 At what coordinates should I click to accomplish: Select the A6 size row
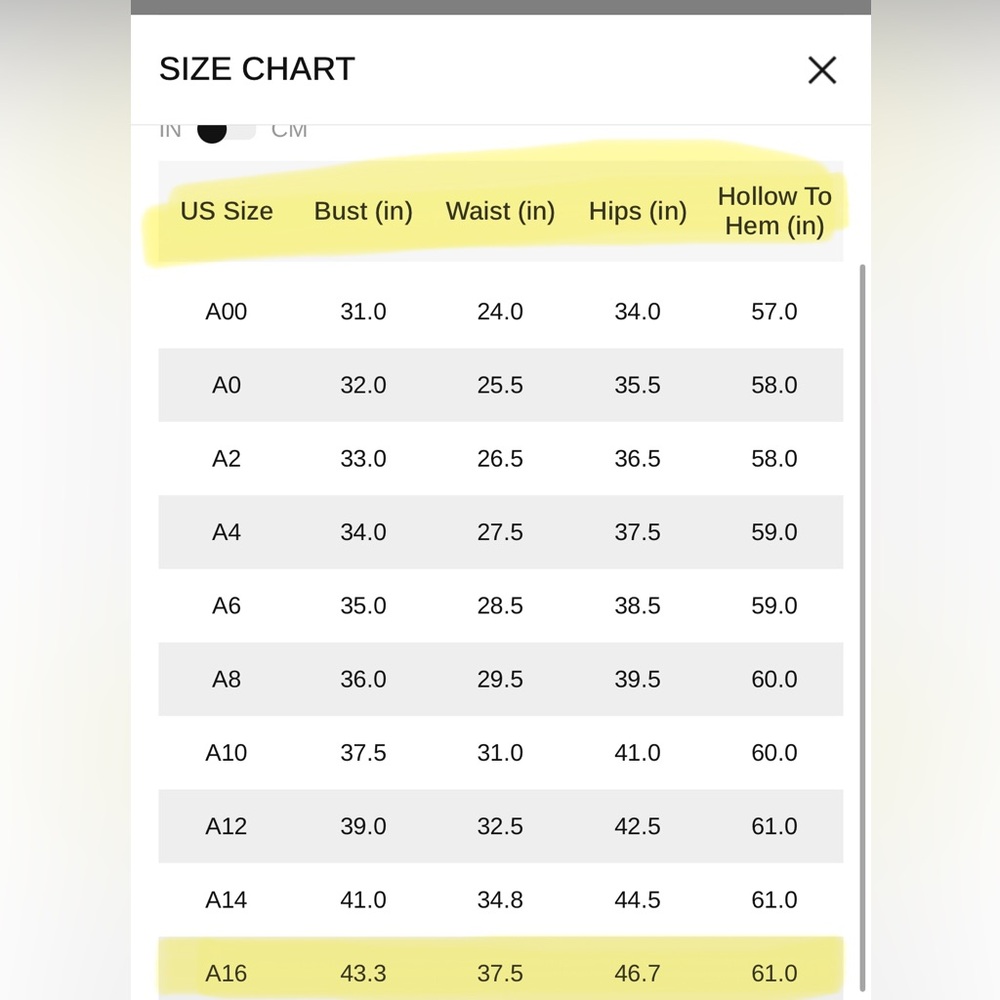tap(501, 605)
